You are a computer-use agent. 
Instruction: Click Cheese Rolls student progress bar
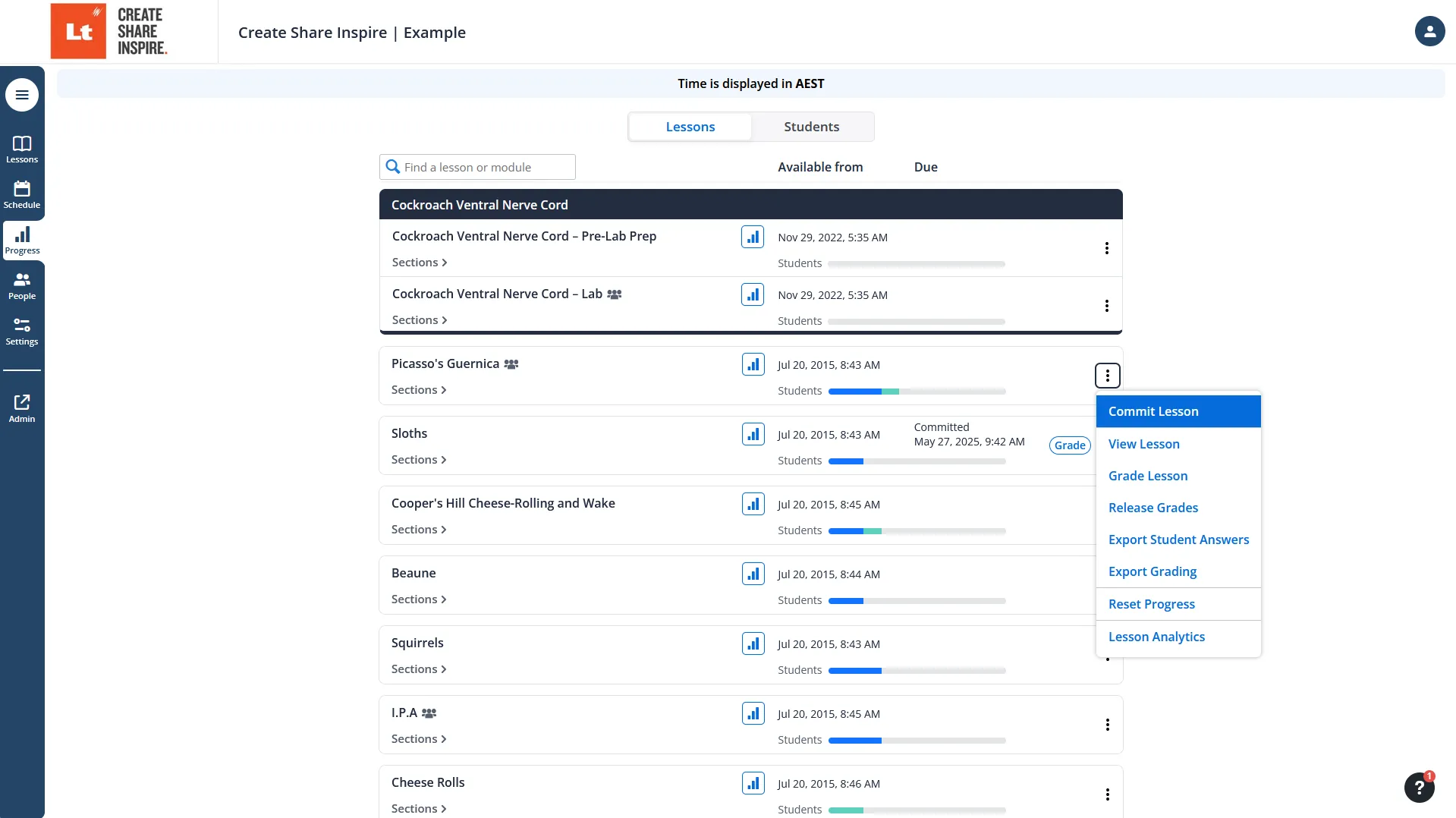[917, 810]
